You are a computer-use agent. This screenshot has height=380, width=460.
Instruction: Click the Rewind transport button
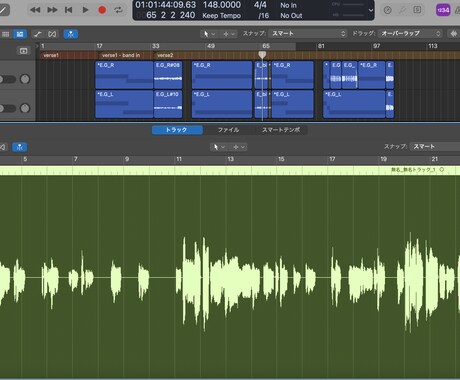coord(35,10)
